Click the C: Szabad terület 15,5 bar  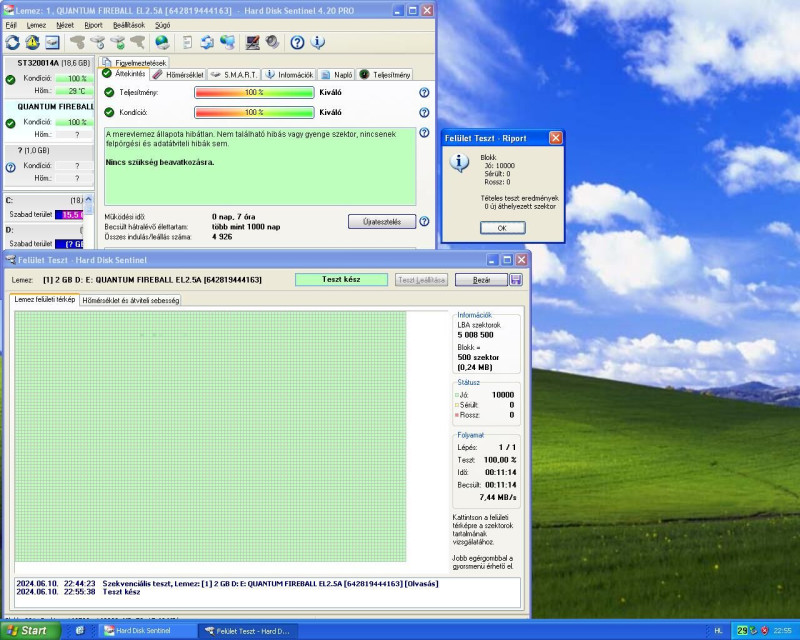tap(69, 215)
